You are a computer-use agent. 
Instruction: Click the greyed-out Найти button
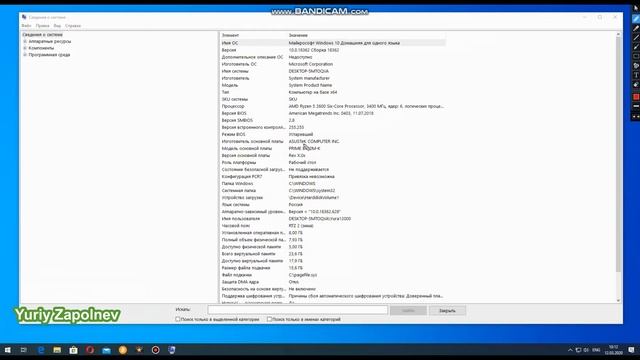[x=408, y=311]
